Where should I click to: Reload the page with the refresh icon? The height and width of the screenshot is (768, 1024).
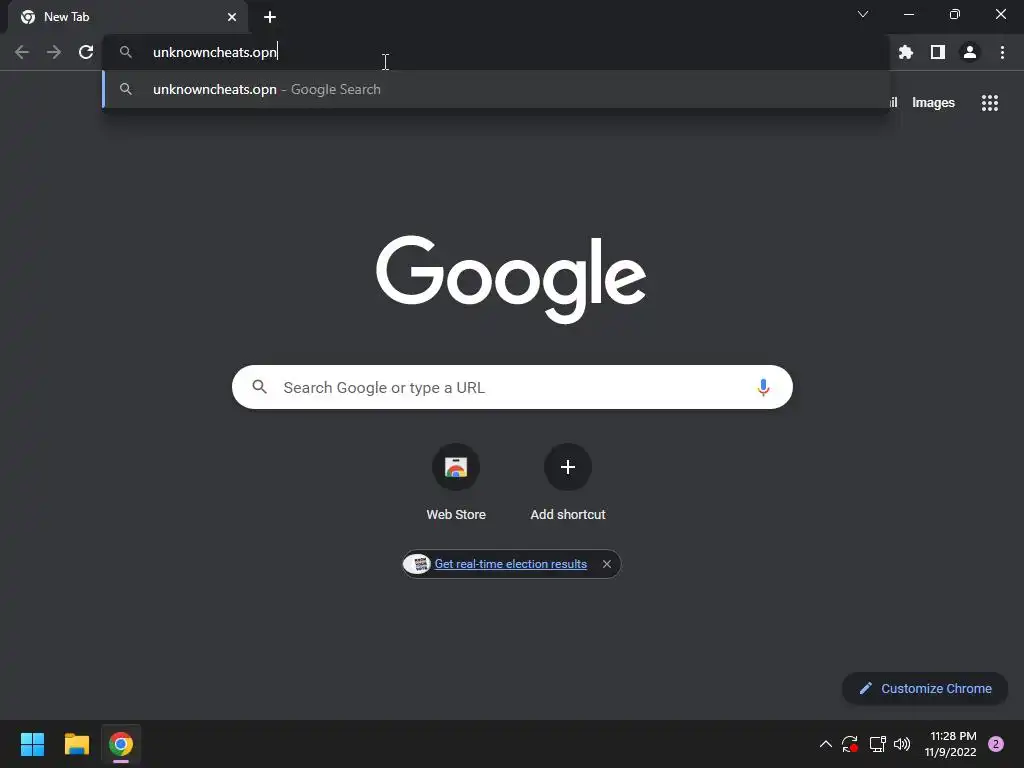click(86, 52)
